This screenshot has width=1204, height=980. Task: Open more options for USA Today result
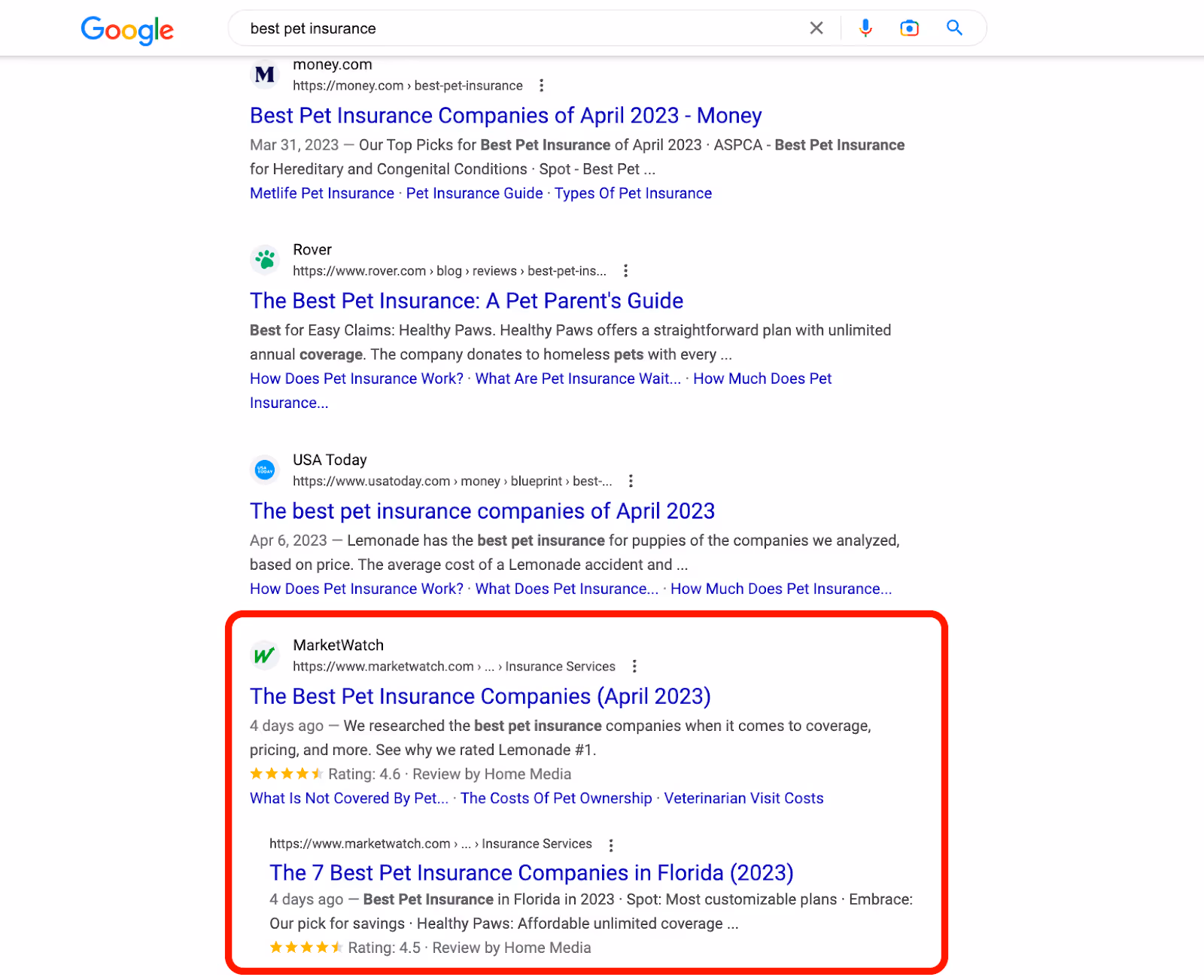[631, 481]
